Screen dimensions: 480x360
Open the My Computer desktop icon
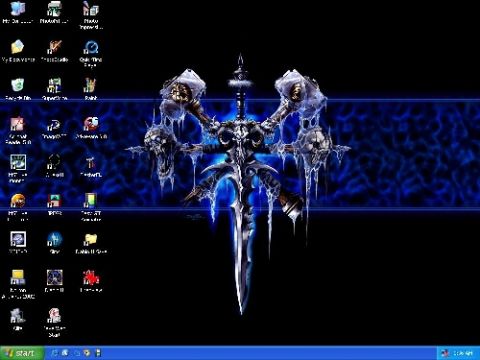[x=18, y=9]
